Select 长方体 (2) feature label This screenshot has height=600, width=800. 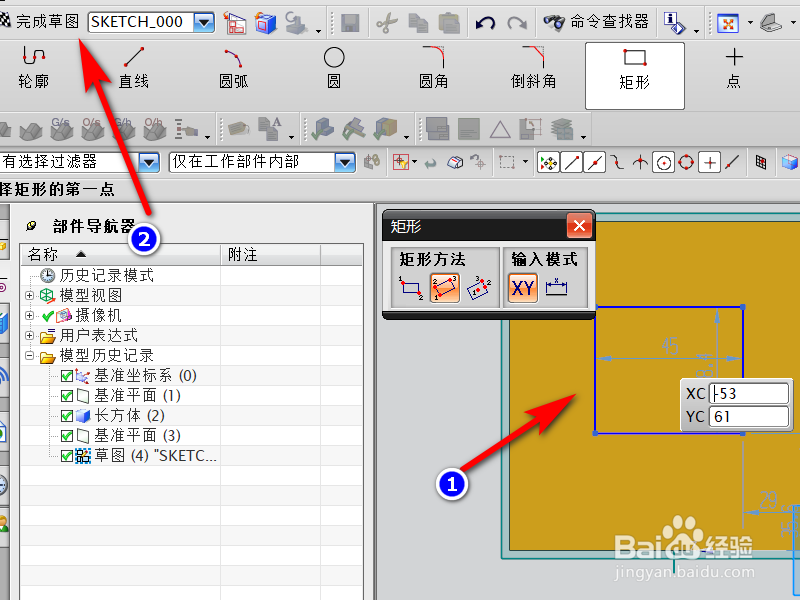(129, 416)
